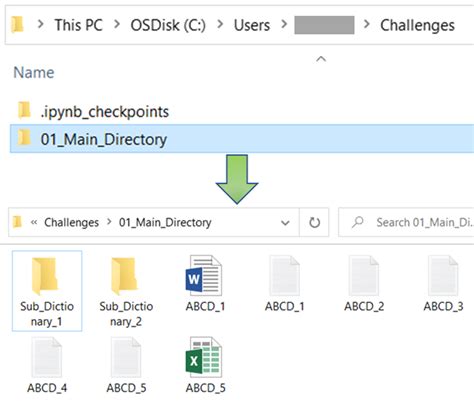Expand the chevron after This PC

pos(117,24)
